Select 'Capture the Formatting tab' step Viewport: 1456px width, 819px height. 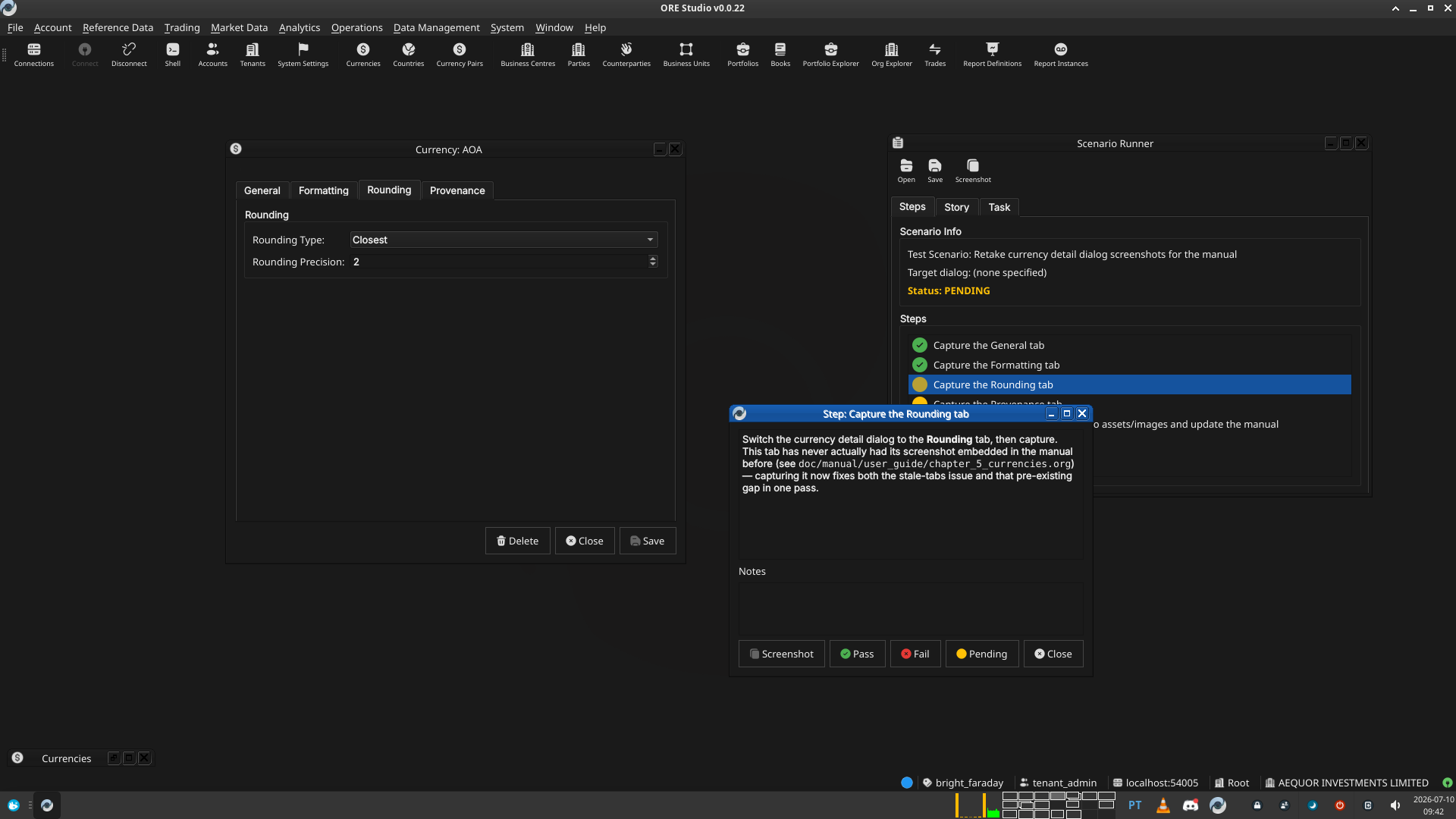(x=1129, y=365)
